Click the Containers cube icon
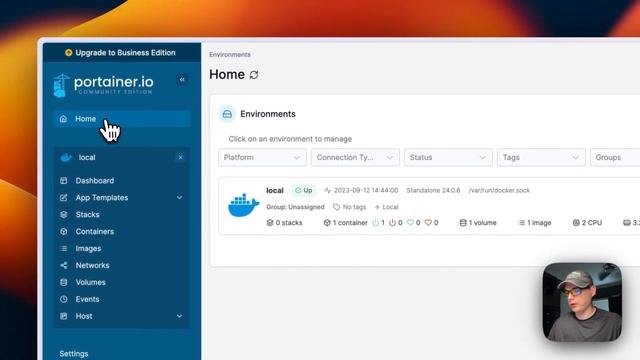This screenshot has width=640, height=360. pos(64,231)
